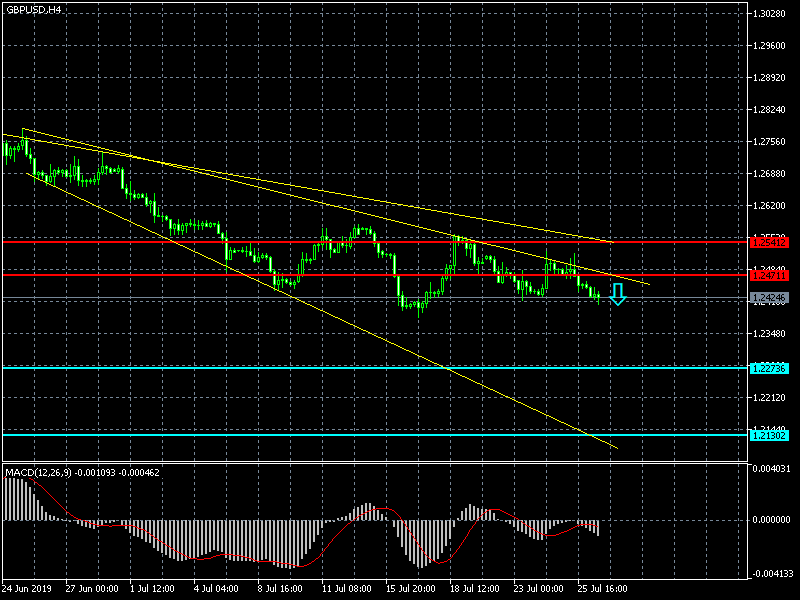Click the 24 Jun 2019 date label
800x600 pixels.
[27, 588]
